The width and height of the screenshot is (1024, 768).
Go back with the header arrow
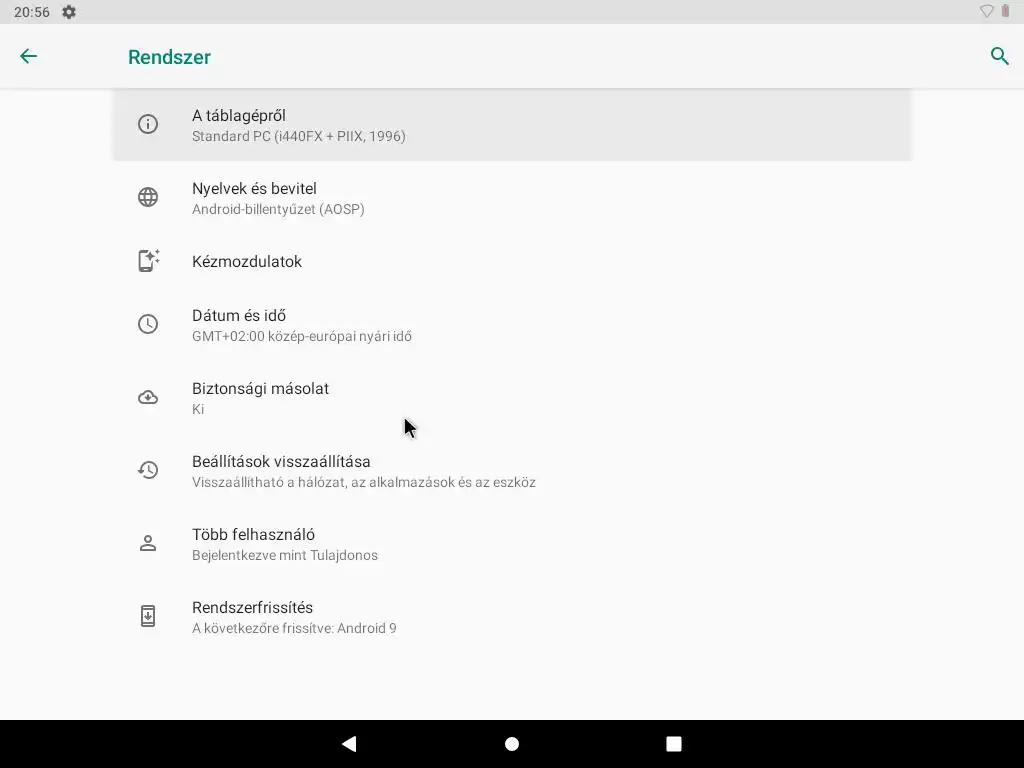click(x=28, y=56)
